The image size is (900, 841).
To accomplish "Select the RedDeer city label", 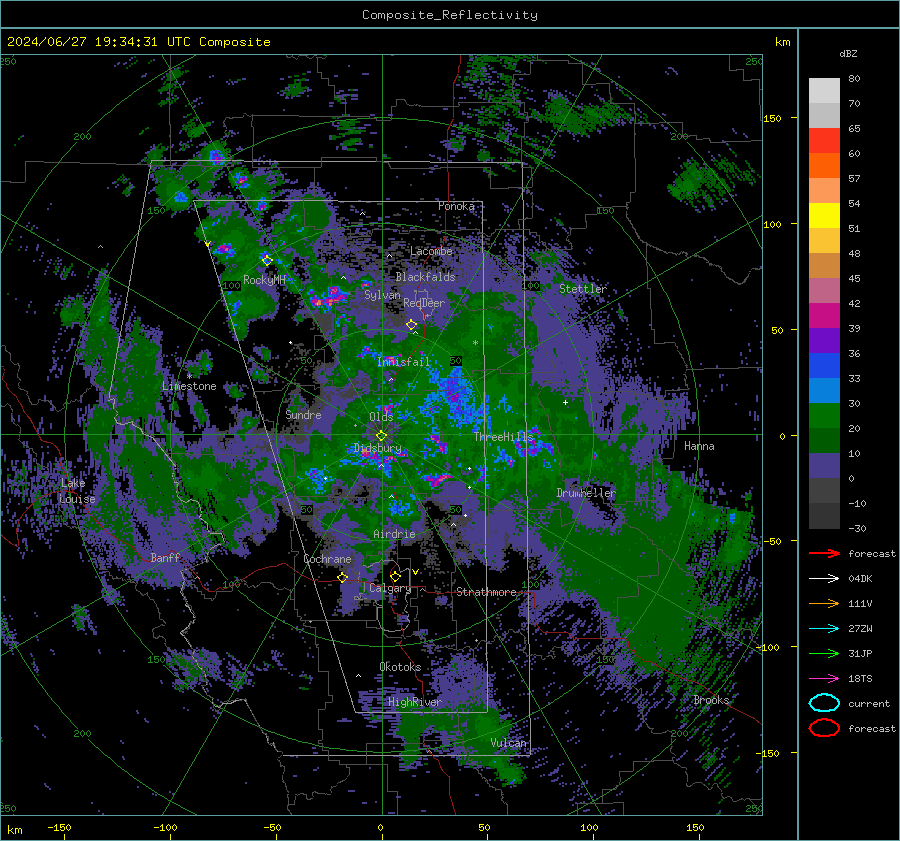I will [424, 303].
